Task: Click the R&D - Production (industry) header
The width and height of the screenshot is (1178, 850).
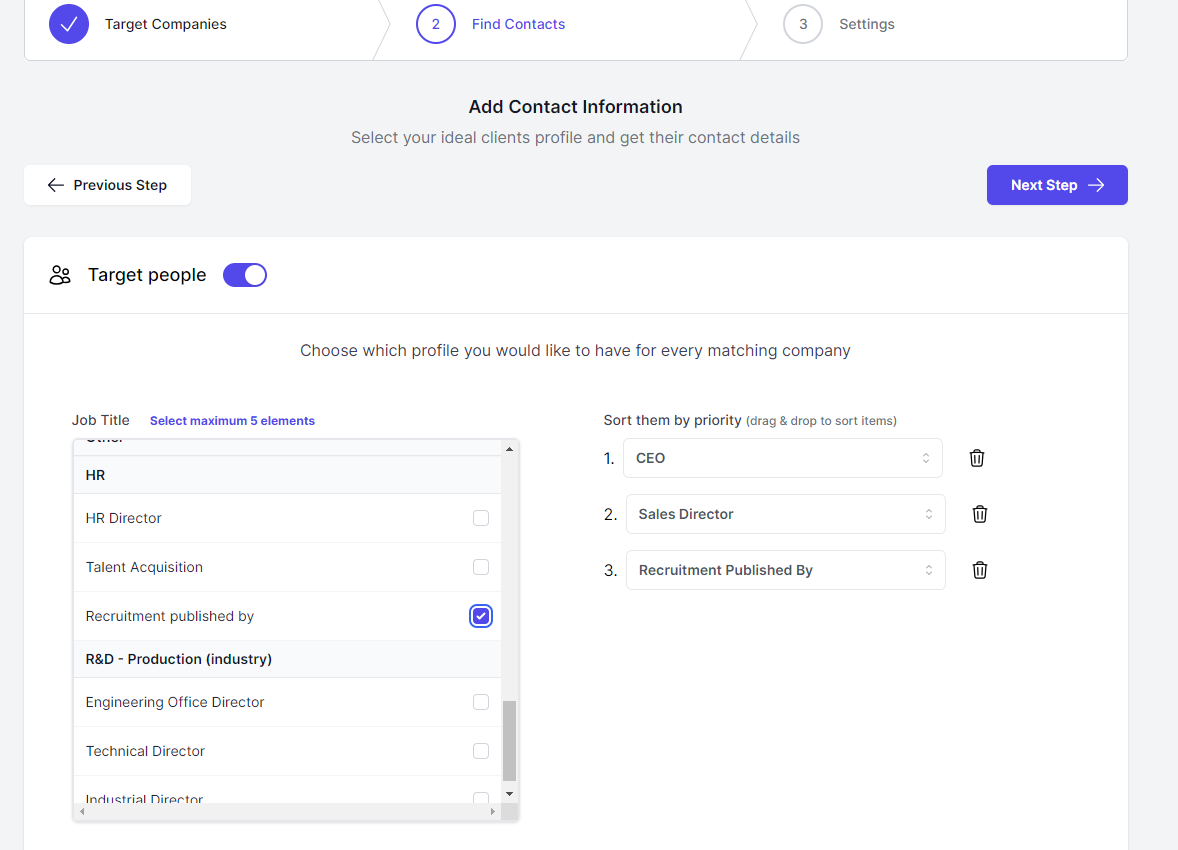Action: coord(287,659)
